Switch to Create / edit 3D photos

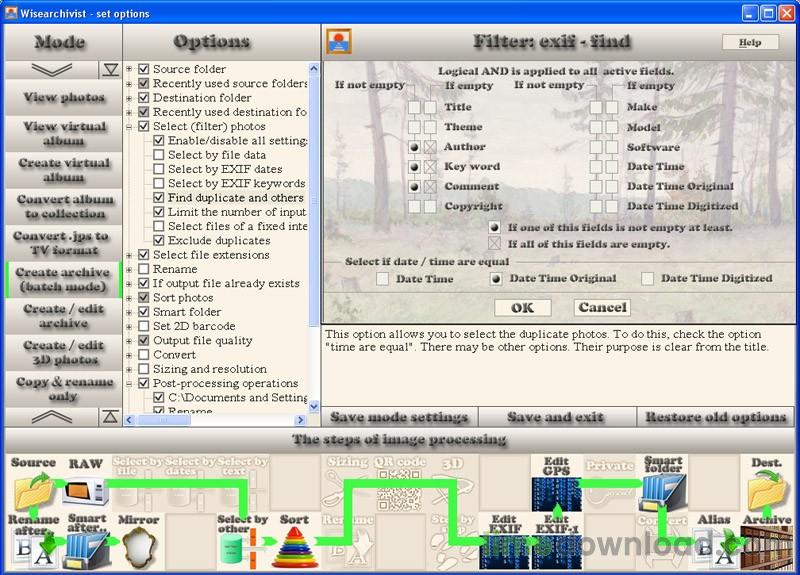[x=63, y=353]
